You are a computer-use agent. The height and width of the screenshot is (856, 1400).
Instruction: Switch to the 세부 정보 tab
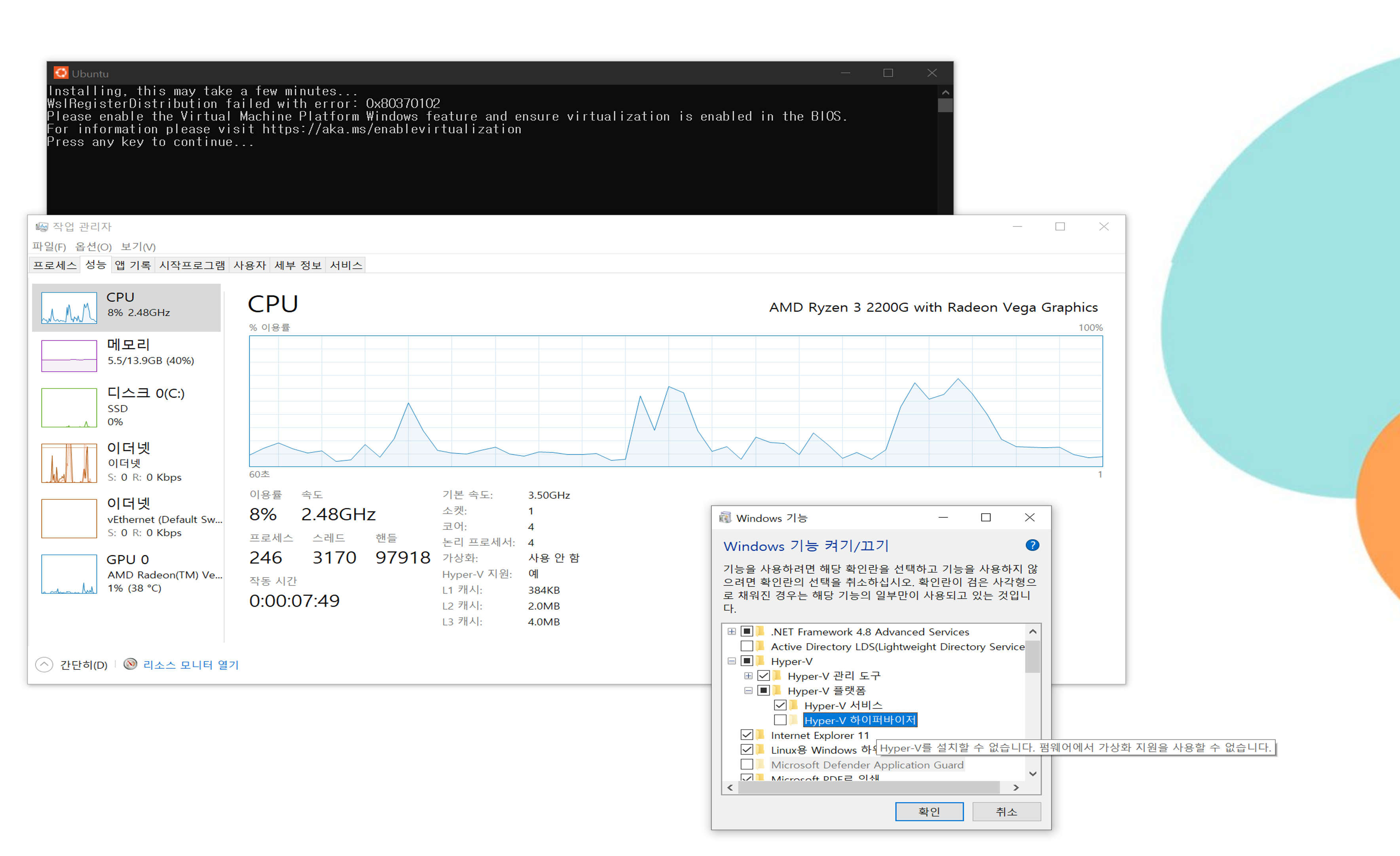[x=298, y=265]
